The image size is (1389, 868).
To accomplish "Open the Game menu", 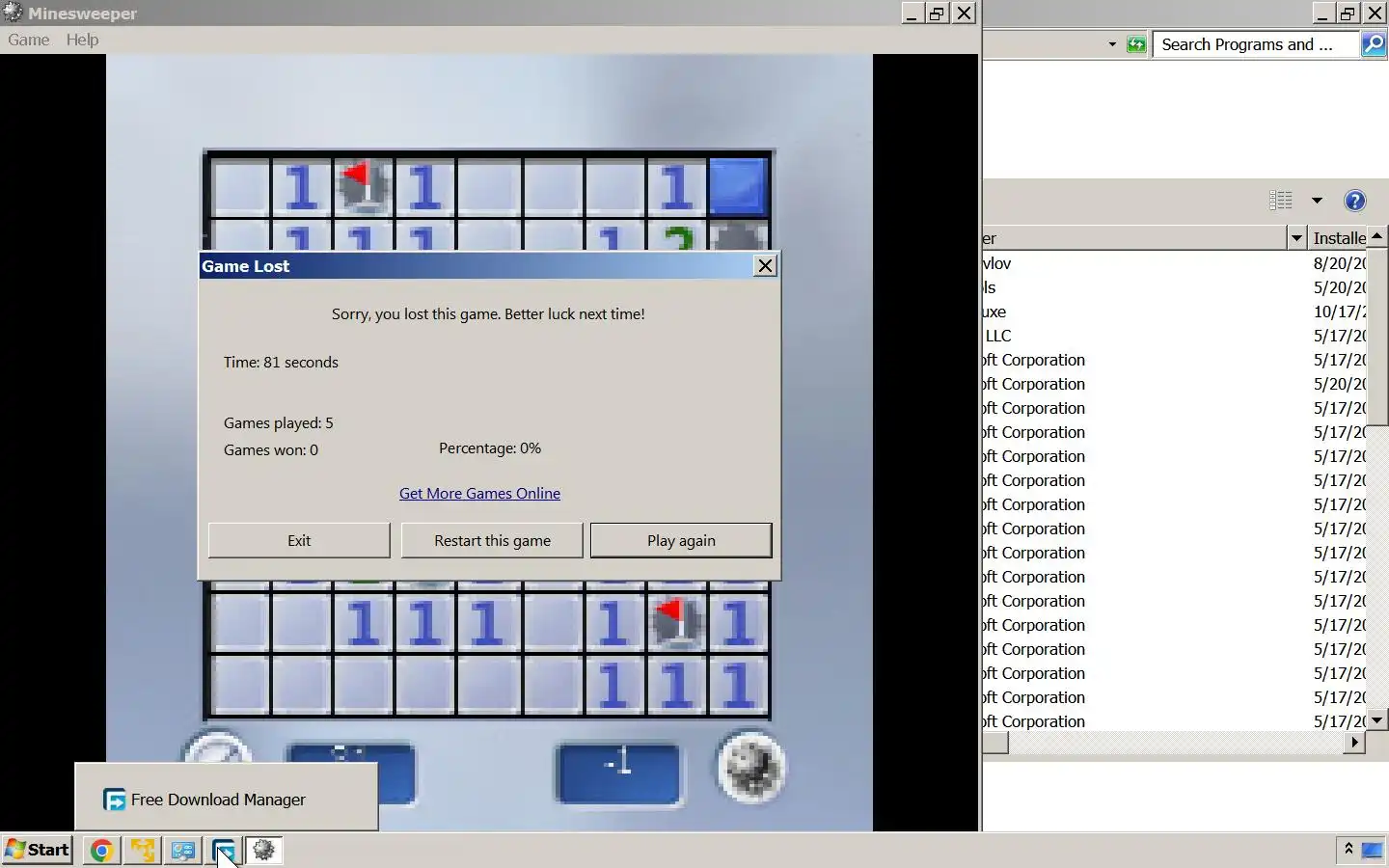I will tap(29, 40).
